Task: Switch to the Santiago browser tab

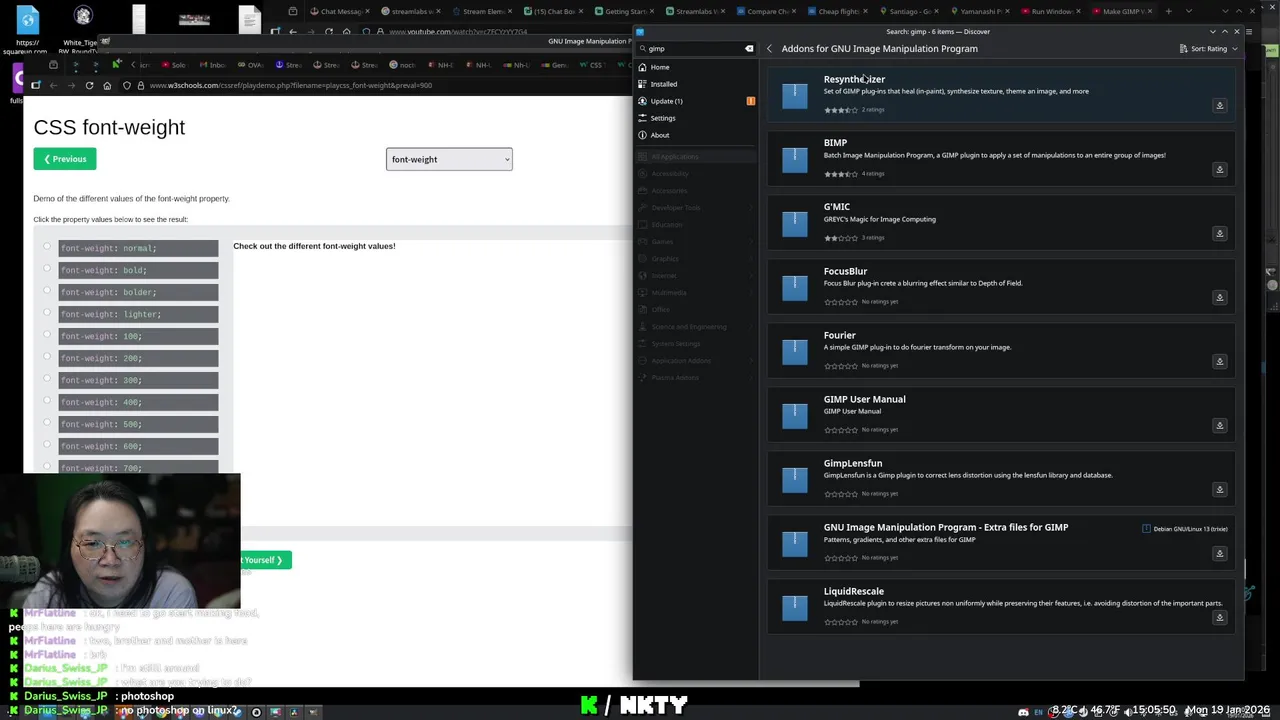Action: [x=908, y=11]
